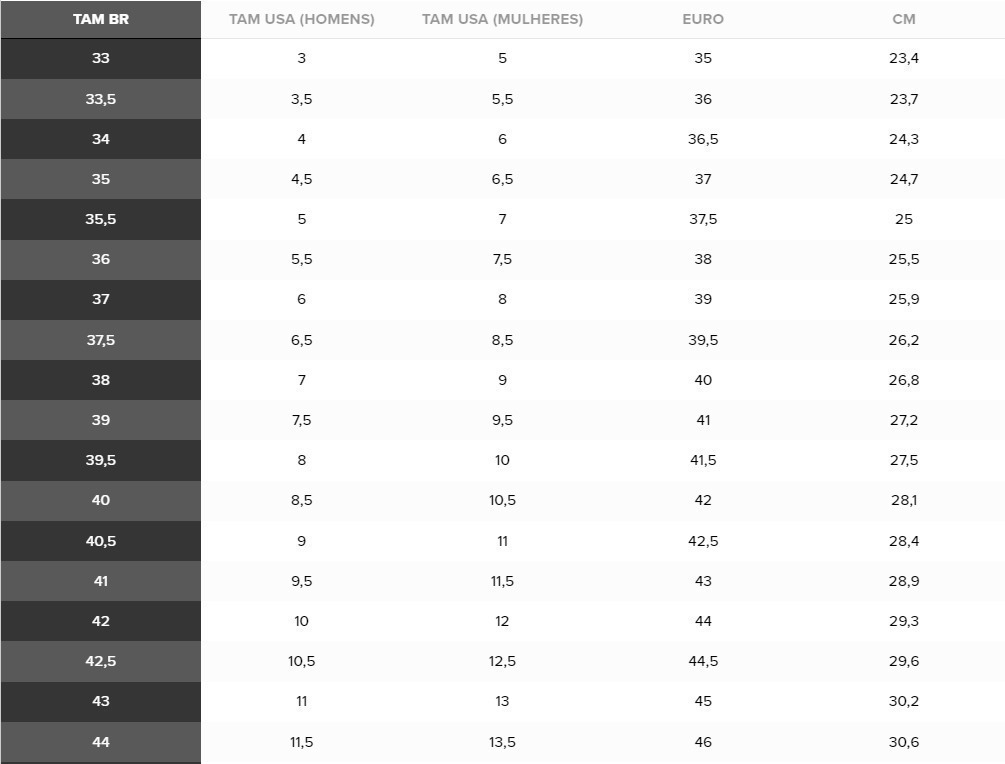Viewport: 1005px width, 764px height.
Task: Click the 23,4 centimeter value
Action: coord(904,58)
